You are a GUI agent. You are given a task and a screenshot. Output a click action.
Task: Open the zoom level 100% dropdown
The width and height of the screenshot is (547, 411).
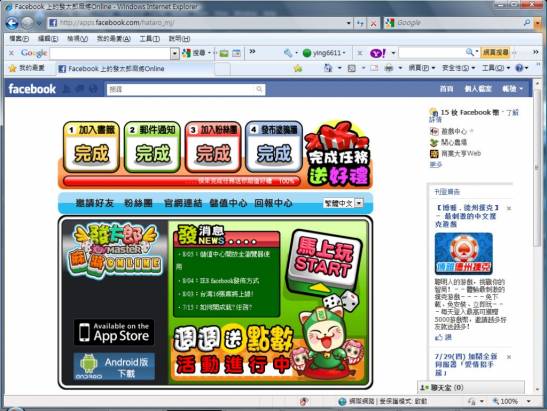(x=529, y=401)
